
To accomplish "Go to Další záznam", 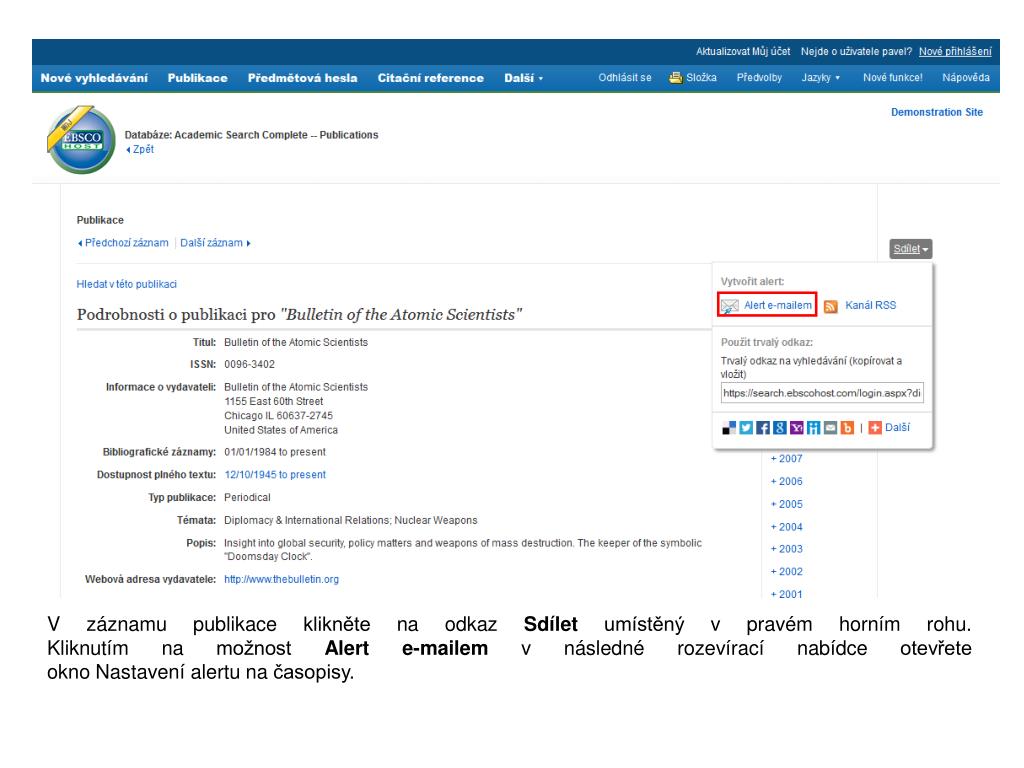I will (x=215, y=243).
